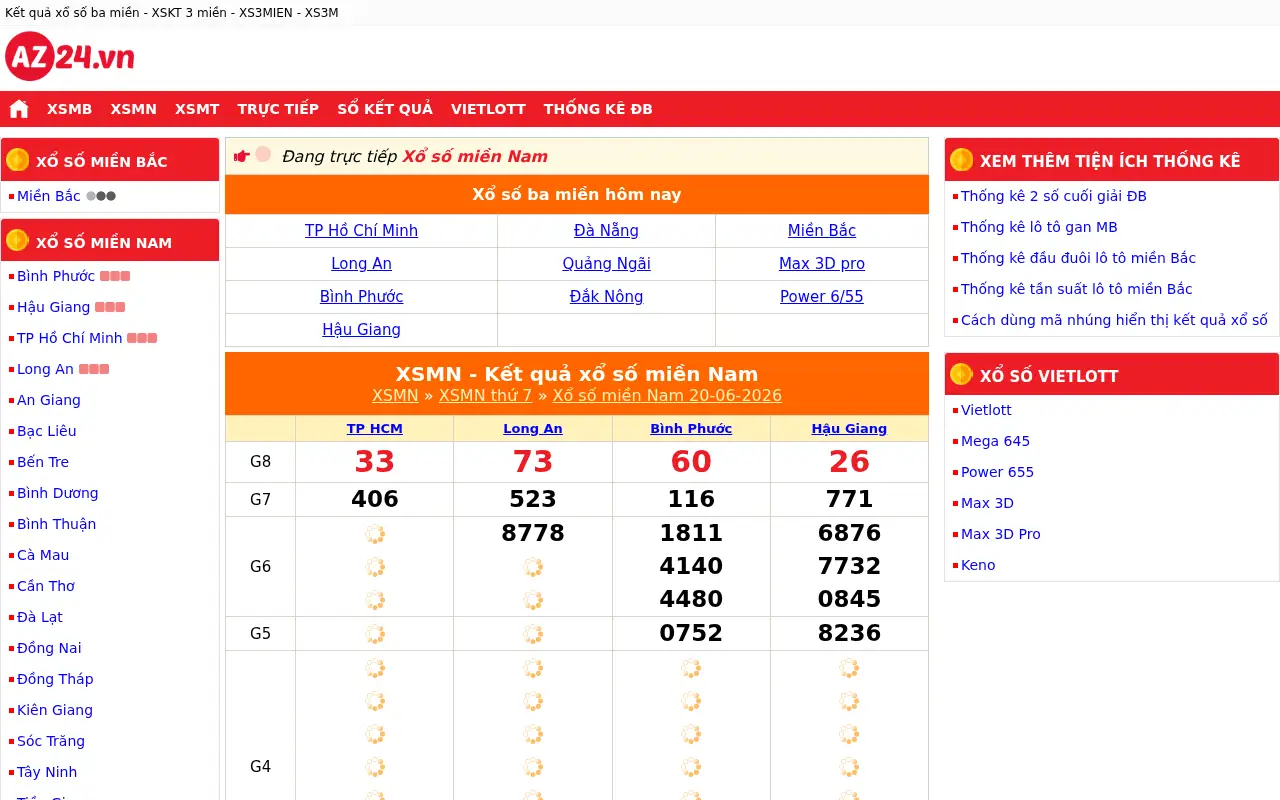Open Đồng Tháp in sidebar

[x=55, y=679]
